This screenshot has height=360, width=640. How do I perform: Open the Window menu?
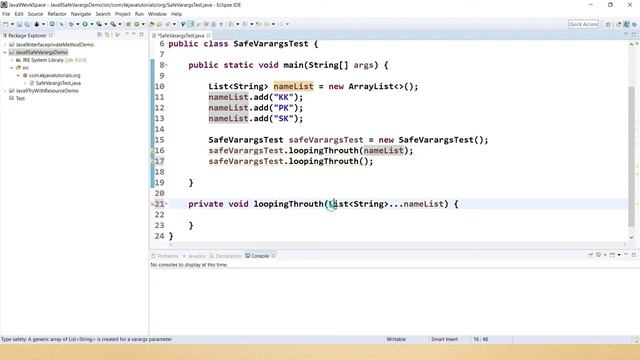[x=157, y=14]
